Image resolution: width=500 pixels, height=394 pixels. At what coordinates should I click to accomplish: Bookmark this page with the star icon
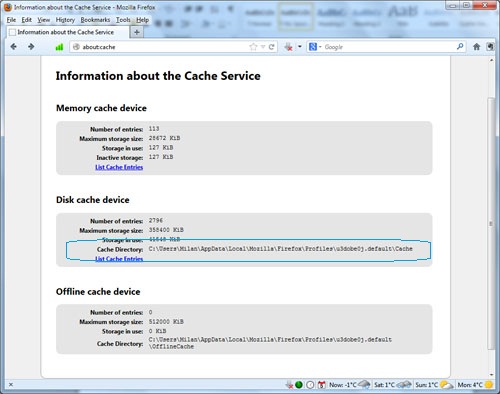[x=253, y=47]
